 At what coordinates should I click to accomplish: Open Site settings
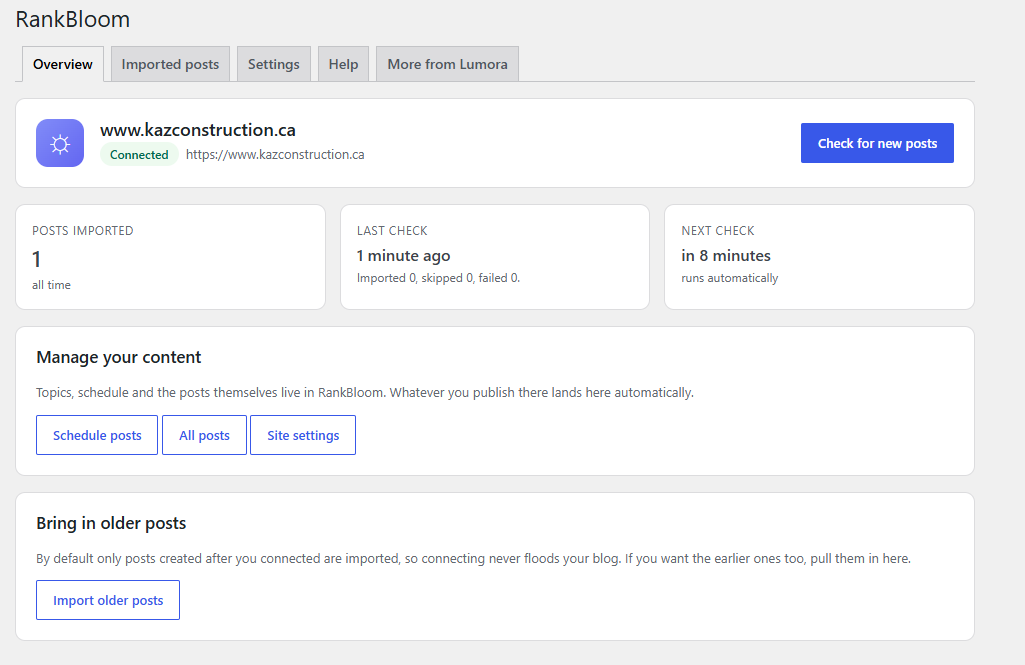303,435
